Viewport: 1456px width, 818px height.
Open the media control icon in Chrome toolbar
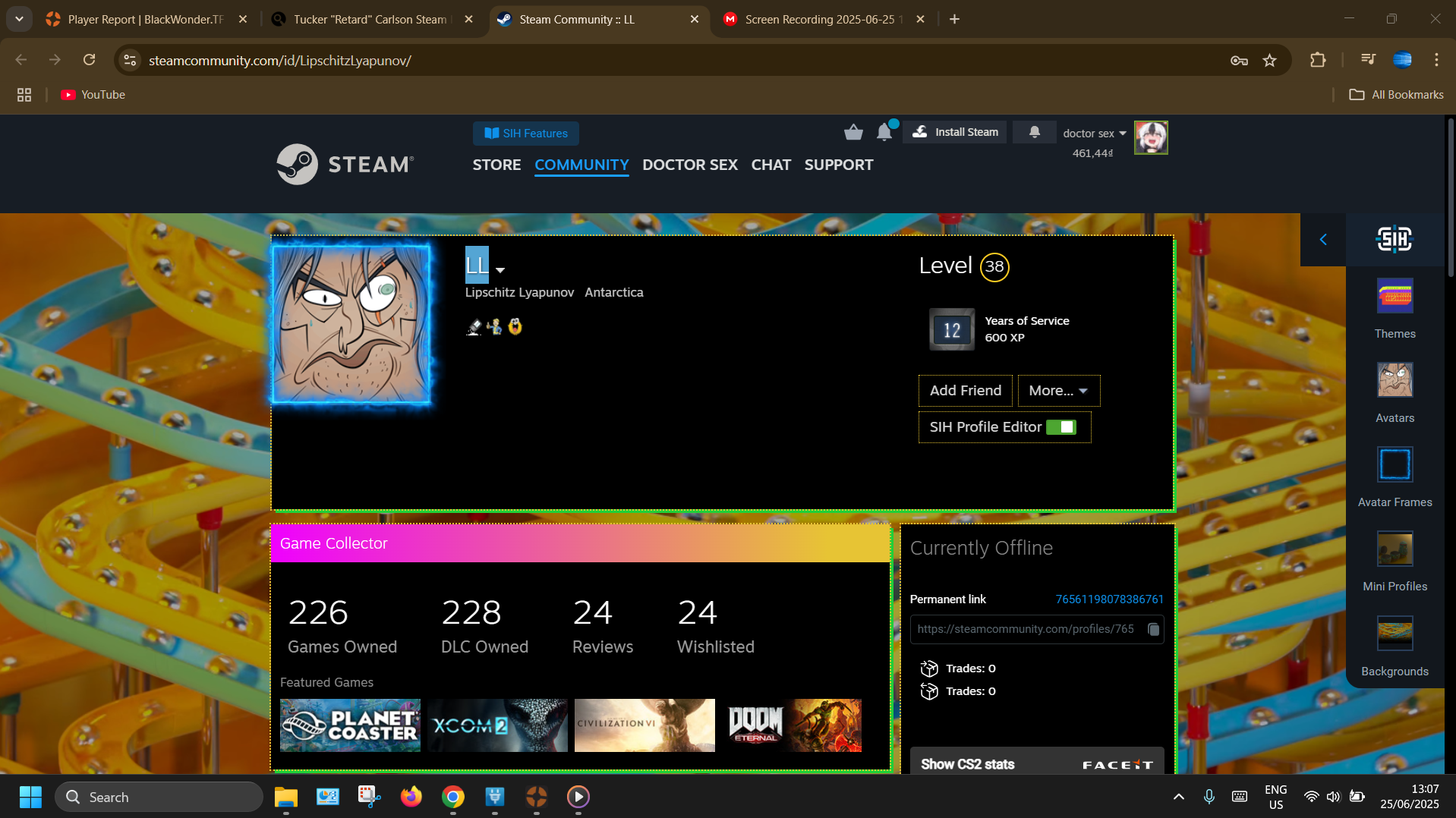coord(1368,60)
